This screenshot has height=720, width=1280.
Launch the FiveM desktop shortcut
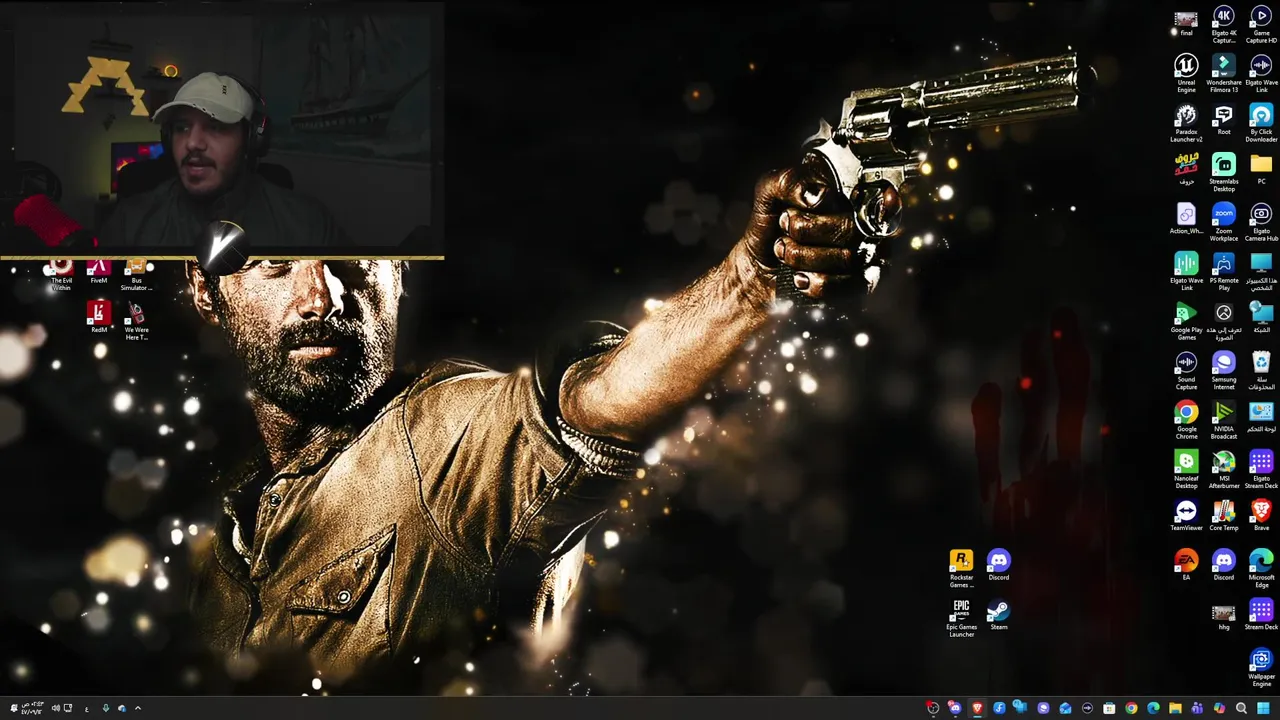(x=98, y=272)
